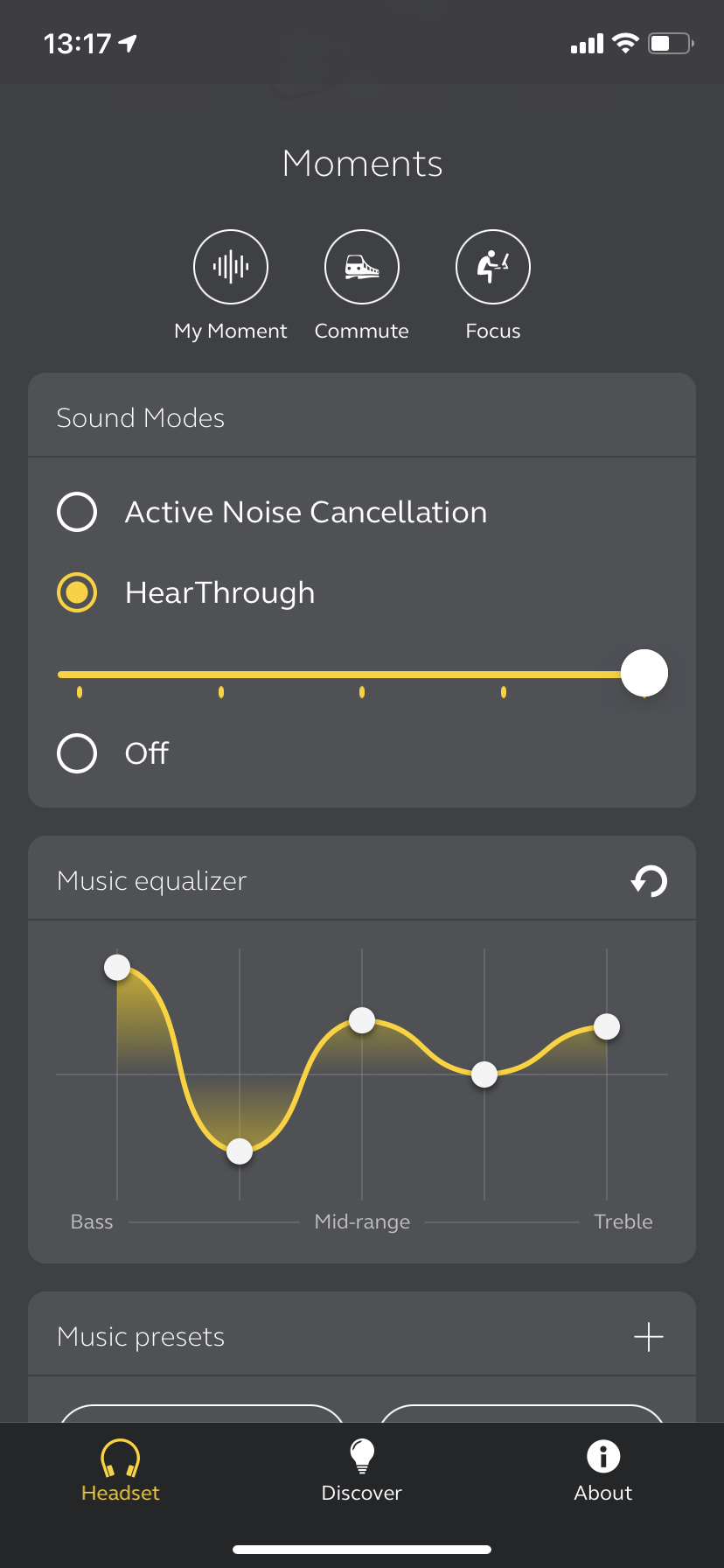Turn sound mode Off
Image resolution: width=724 pixels, height=1568 pixels.
[77, 753]
